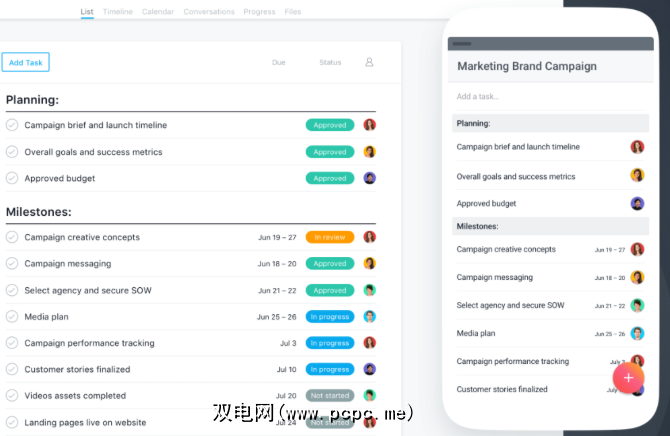The height and width of the screenshot is (436, 670).
Task: Open the Conversations tab
Action: coord(209,12)
